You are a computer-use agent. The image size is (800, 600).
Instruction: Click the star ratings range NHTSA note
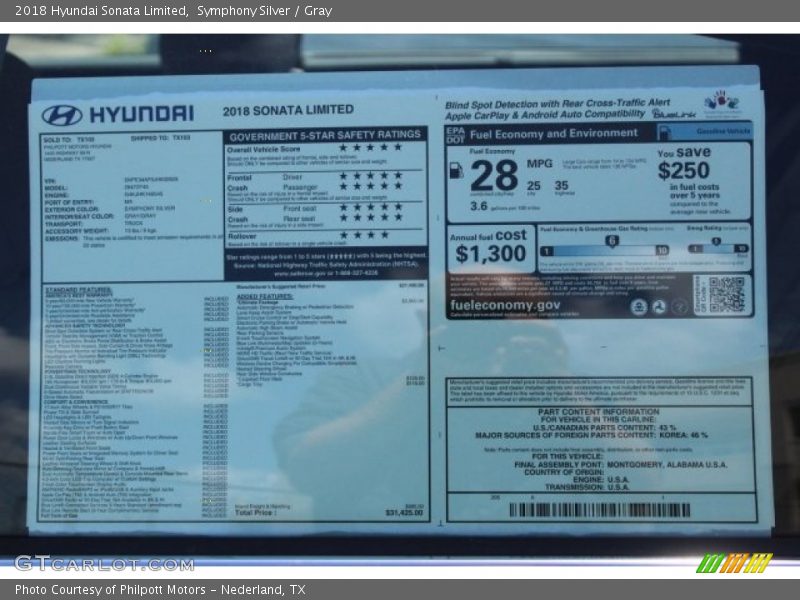[x=327, y=264]
